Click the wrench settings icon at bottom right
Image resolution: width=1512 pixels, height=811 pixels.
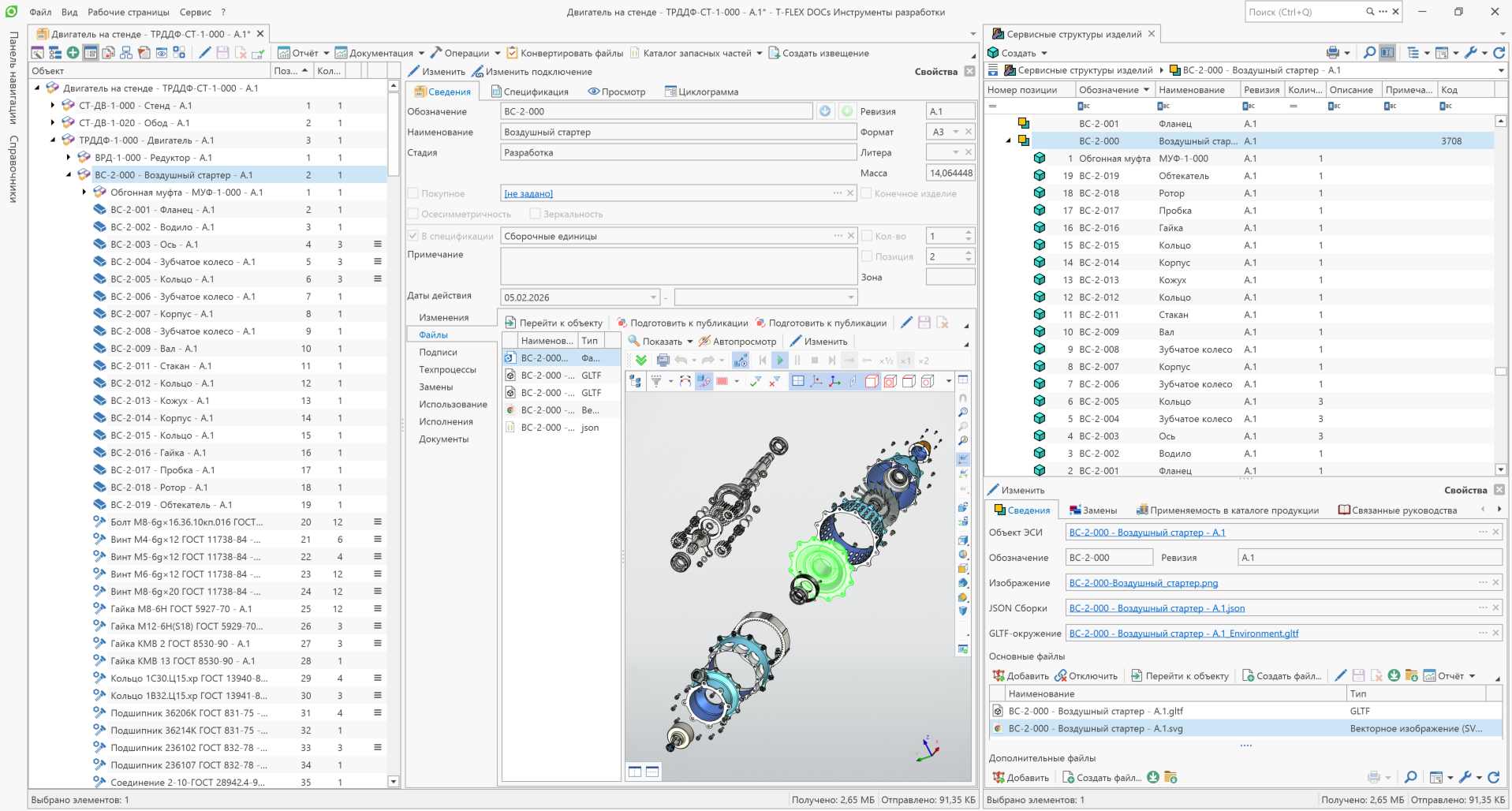1465,777
